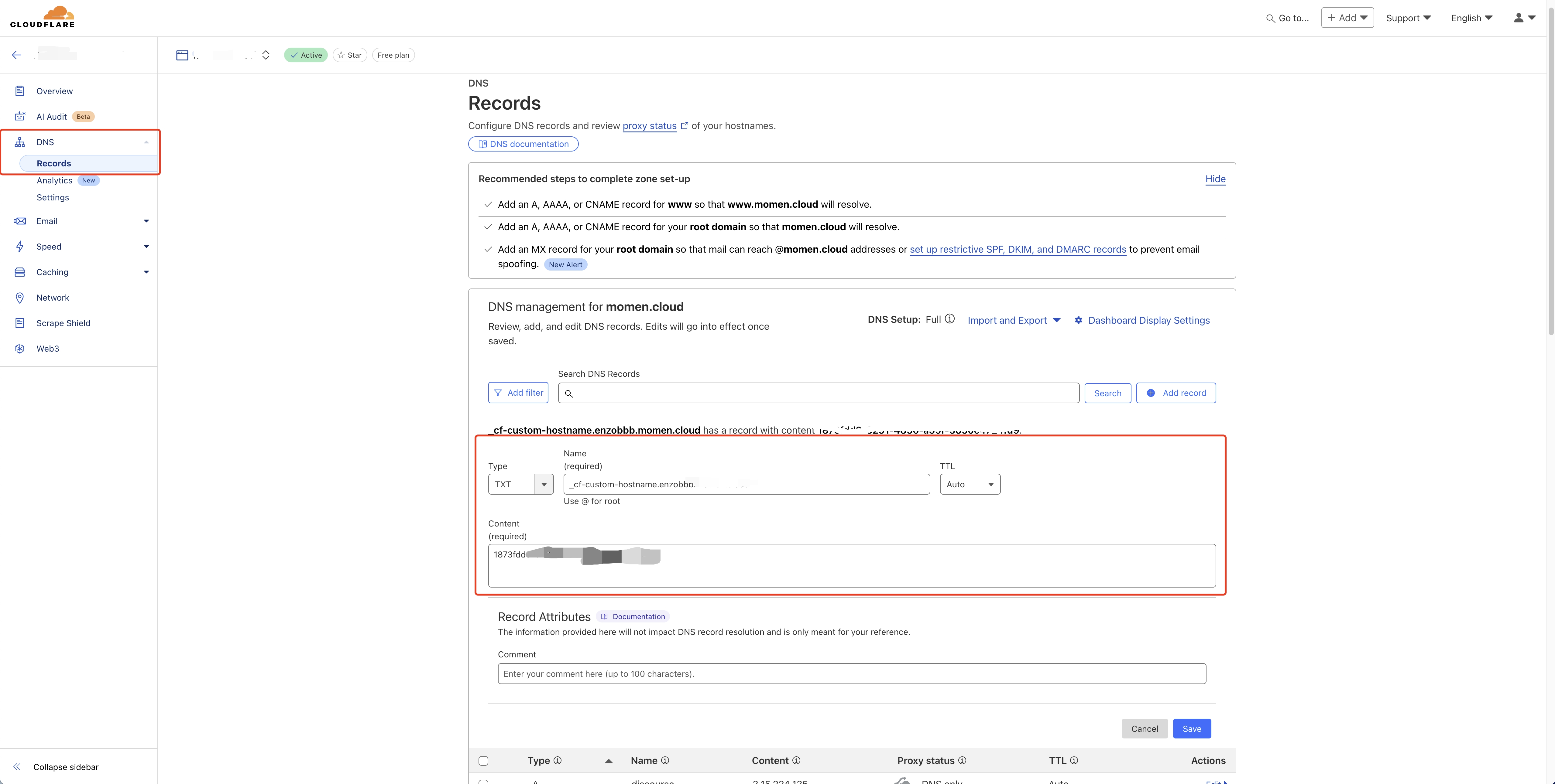Image resolution: width=1555 pixels, height=784 pixels.
Task: Open Overview page in sidebar
Action: [x=54, y=91]
